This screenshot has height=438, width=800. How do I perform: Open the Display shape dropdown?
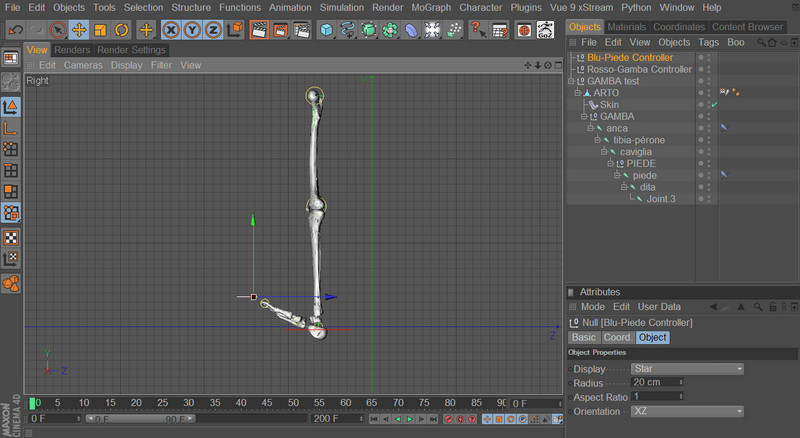point(688,369)
